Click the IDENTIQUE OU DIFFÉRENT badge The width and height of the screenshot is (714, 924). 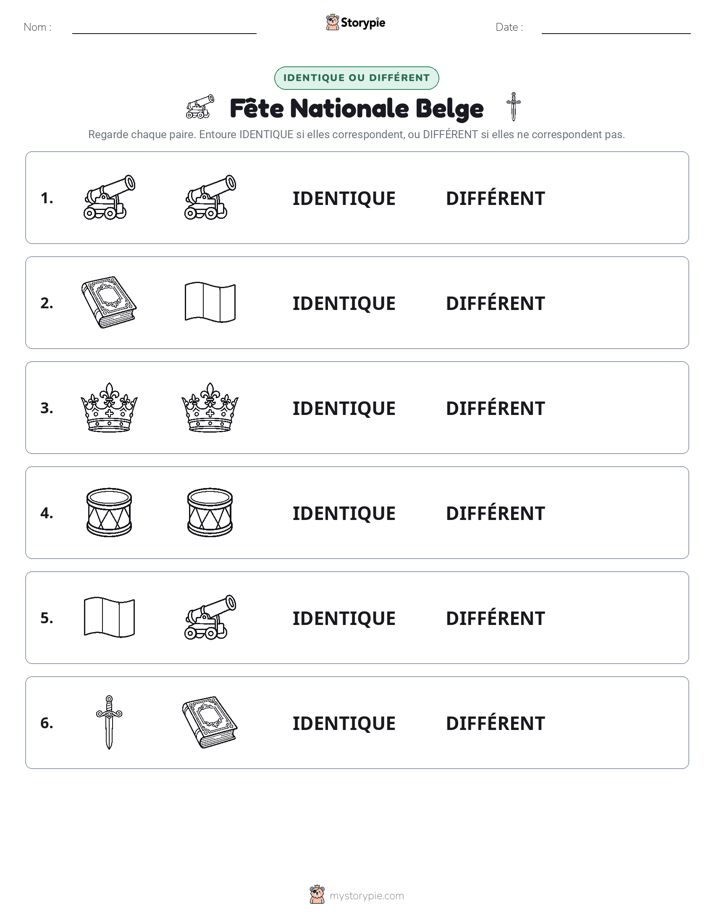[x=356, y=78]
